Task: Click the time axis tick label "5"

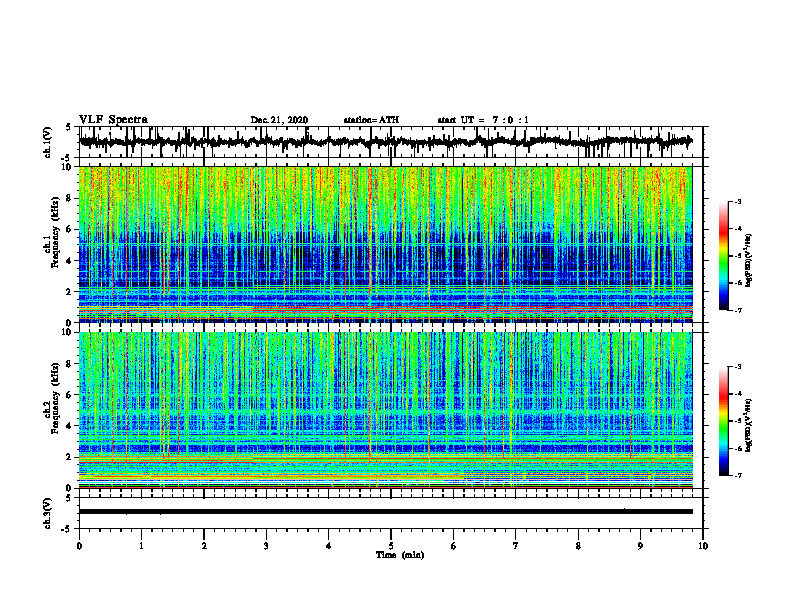Action: (x=391, y=546)
